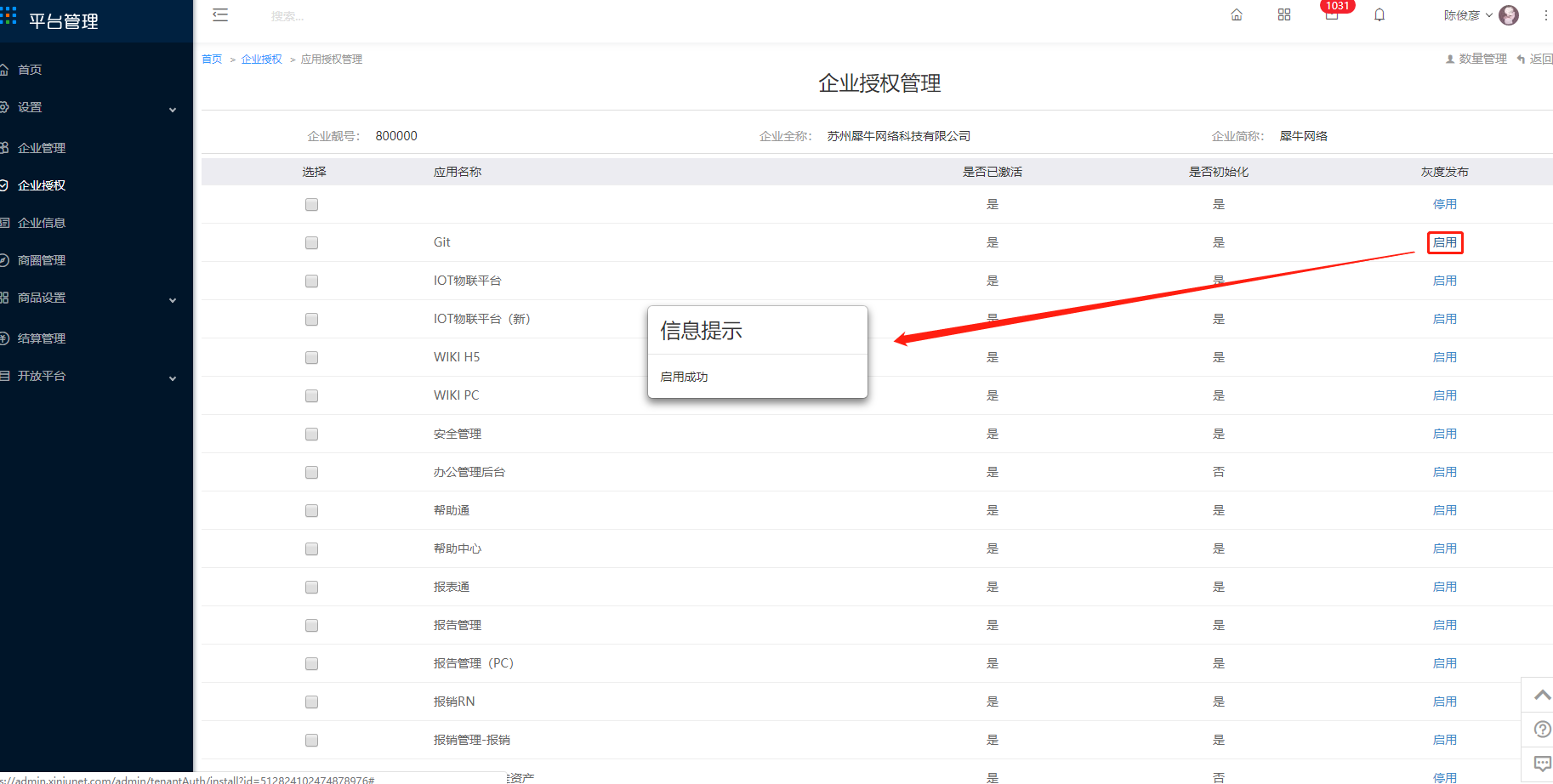The width and height of the screenshot is (1553, 784).
Task: Click 启用 for 报表通 row
Action: (x=1445, y=587)
